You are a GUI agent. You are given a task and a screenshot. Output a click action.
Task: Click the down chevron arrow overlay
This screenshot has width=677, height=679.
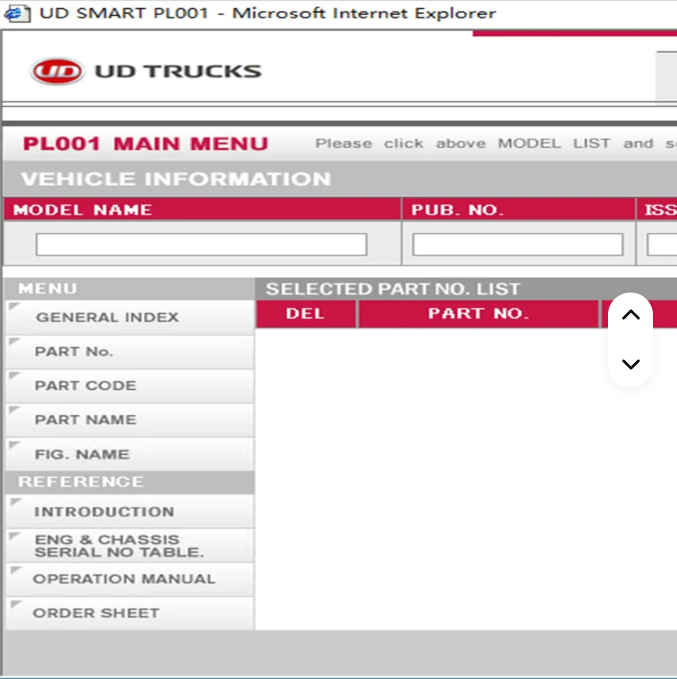(x=631, y=364)
